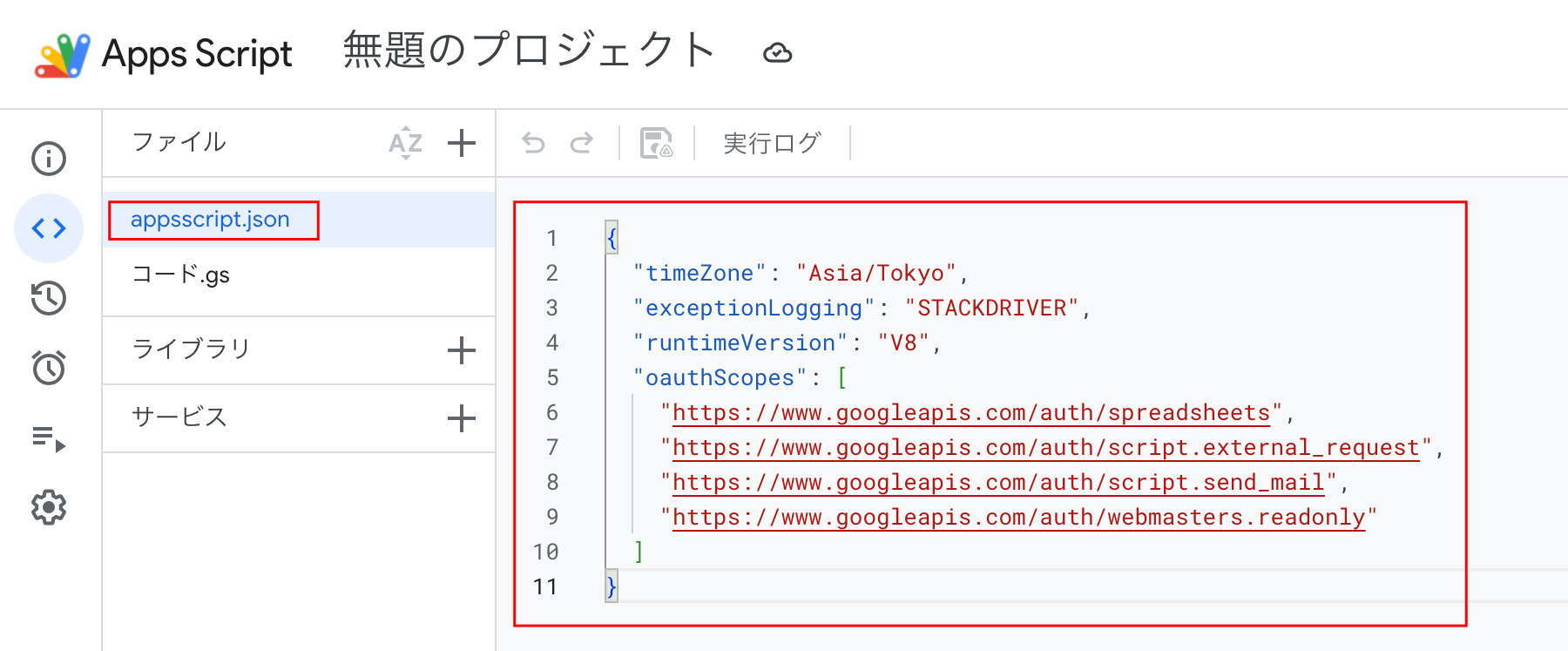Open the コード.gs file
The width and height of the screenshot is (1568, 651).
(180, 275)
